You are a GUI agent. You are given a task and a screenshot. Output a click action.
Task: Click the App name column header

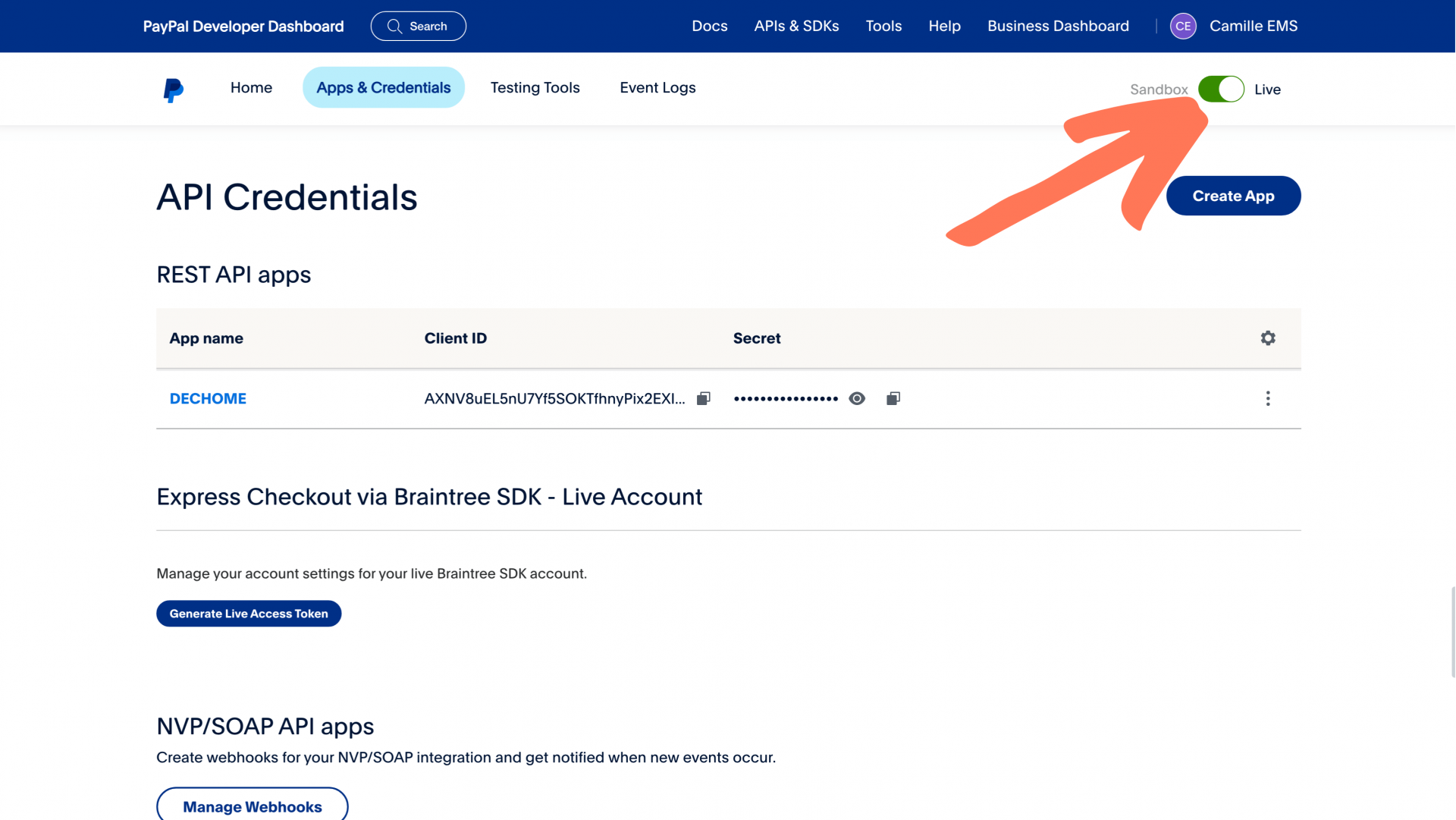coord(206,338)
